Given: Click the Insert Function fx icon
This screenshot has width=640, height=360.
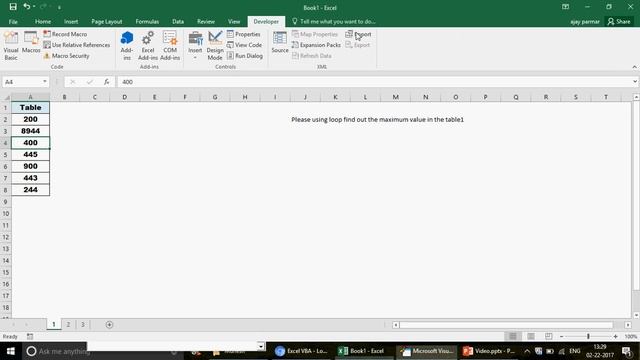Looking at the screenshot, I should pos(107,82).
